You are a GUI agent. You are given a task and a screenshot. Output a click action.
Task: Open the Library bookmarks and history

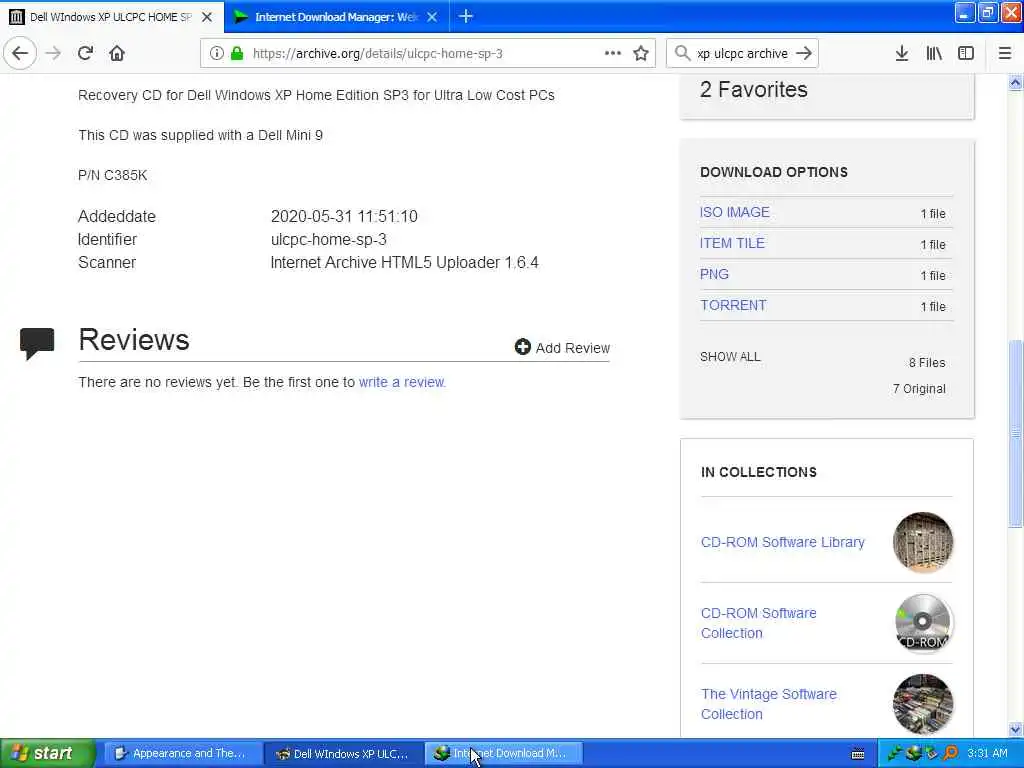tap(934, 54)
